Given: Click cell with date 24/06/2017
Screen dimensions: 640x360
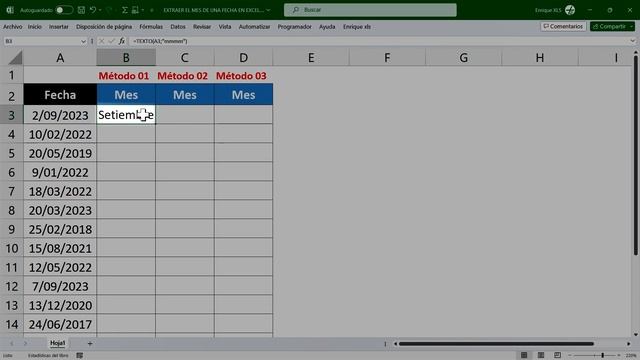Looking at the screenshot, I should pyautogui.click(x=60, y=324).
